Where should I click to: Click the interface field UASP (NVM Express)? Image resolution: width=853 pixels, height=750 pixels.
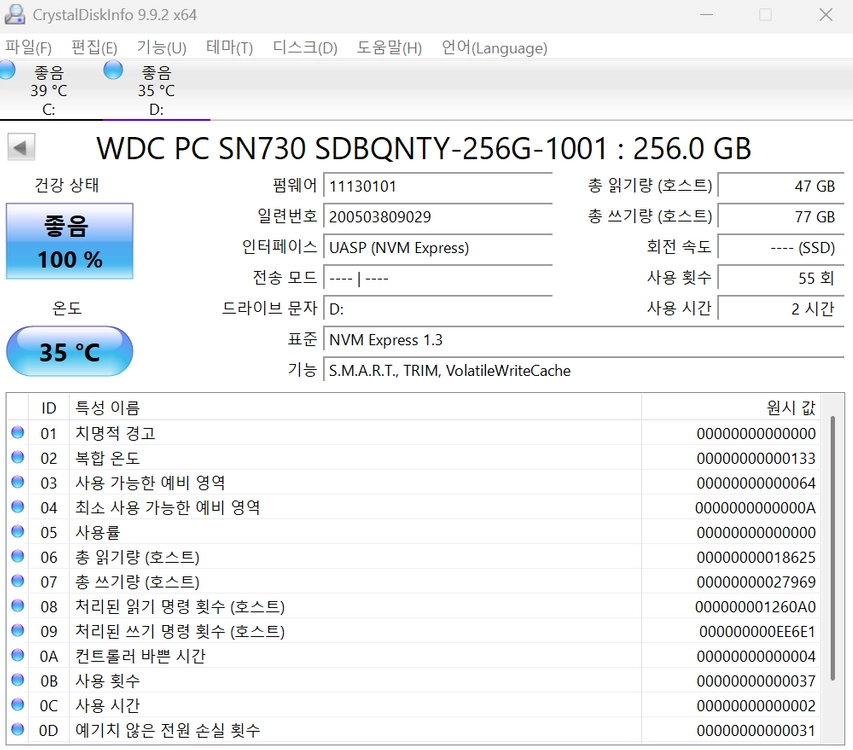tap(438, 247)
